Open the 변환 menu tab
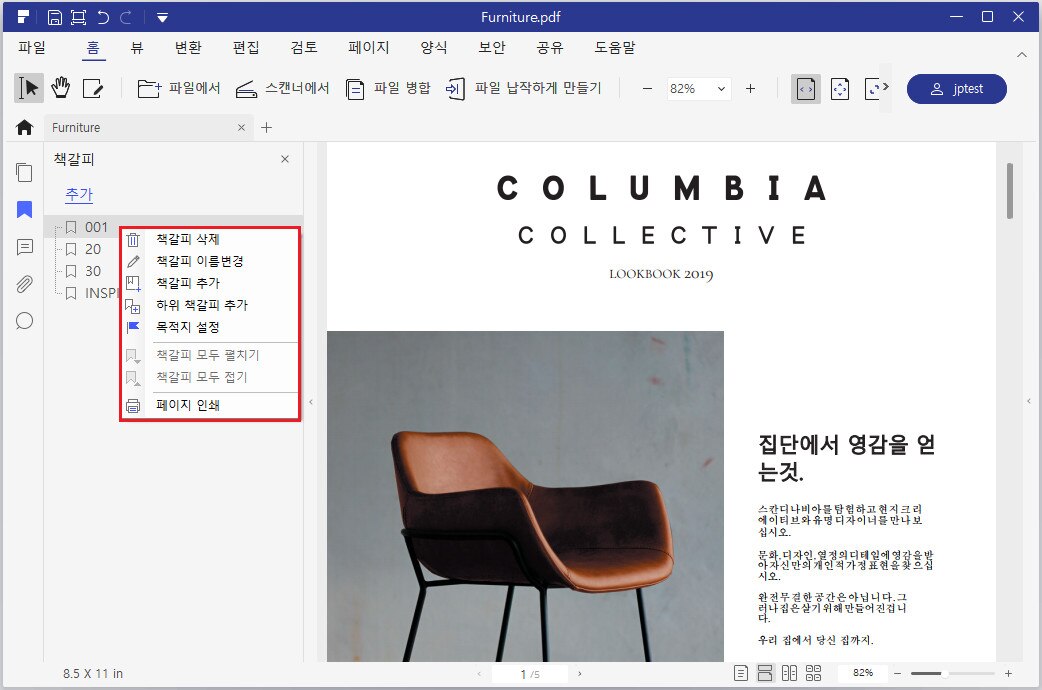 coord(188,48)
